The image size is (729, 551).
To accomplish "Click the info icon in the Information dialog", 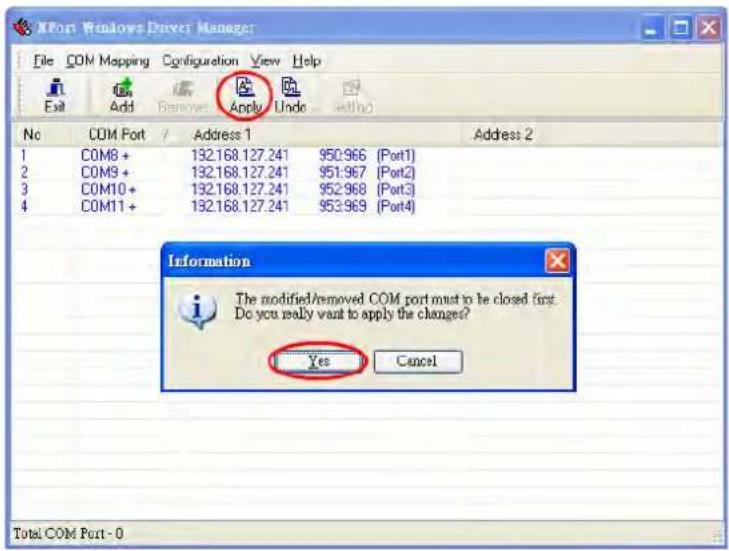I will tap(198, 311).
